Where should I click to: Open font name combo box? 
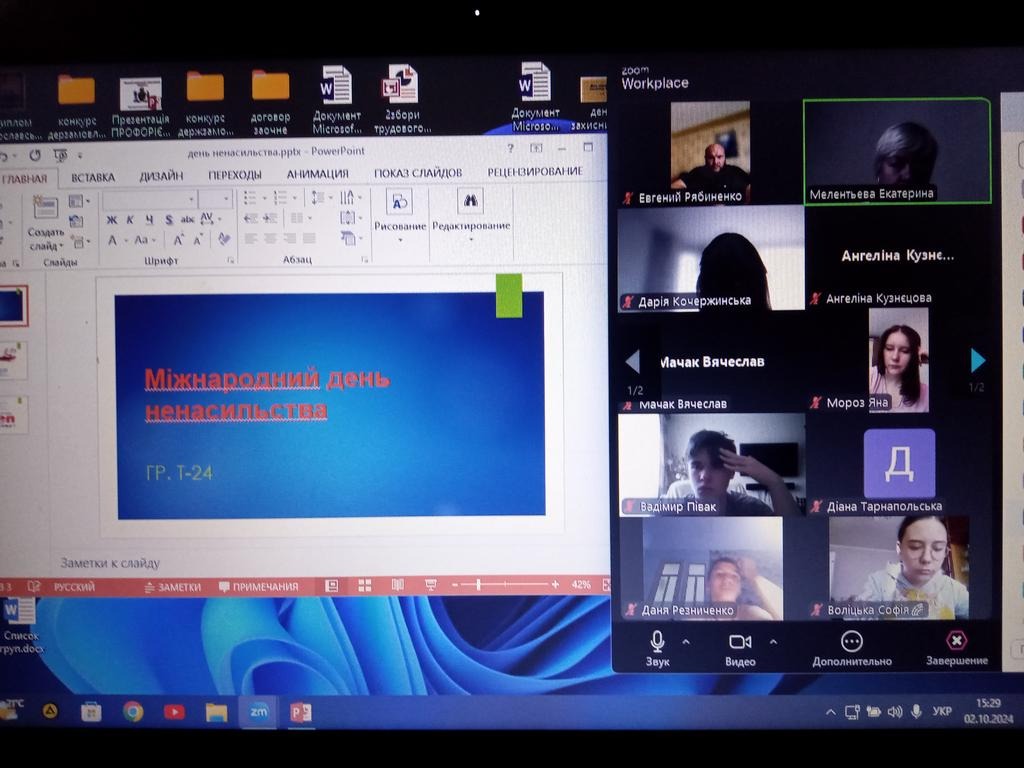[x=150, y=199]
